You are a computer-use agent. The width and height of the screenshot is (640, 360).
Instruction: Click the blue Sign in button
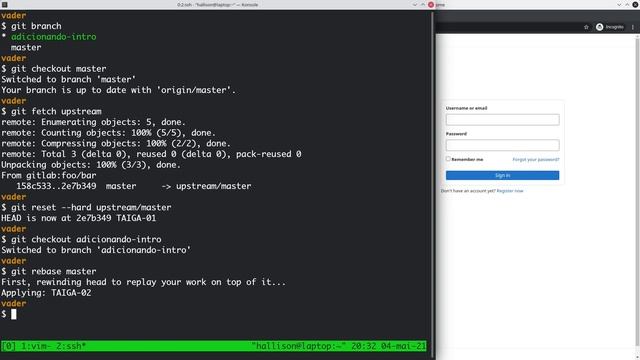[502, 175]
